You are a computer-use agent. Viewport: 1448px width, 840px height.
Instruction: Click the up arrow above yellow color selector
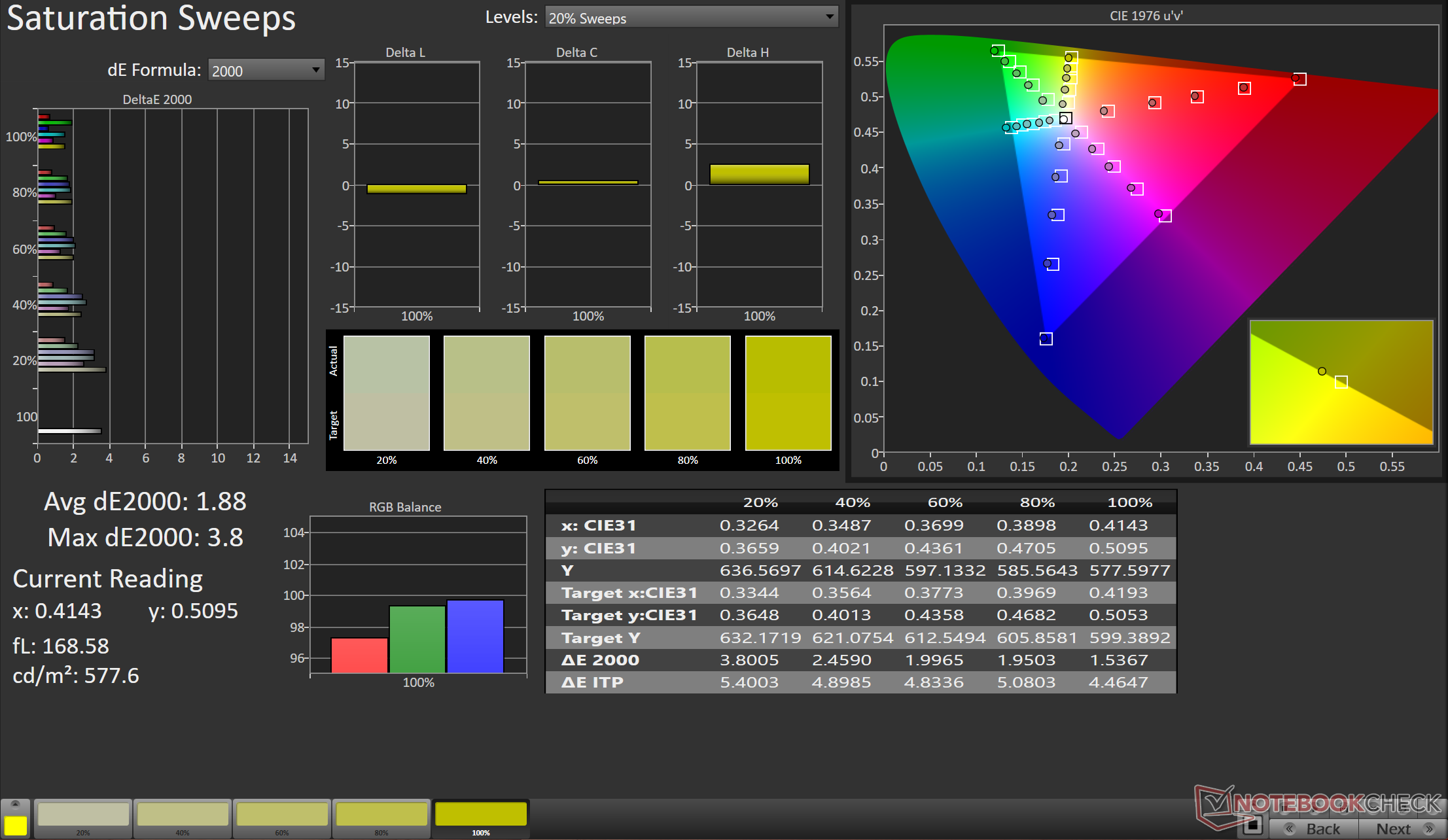(x=16, y=804)
